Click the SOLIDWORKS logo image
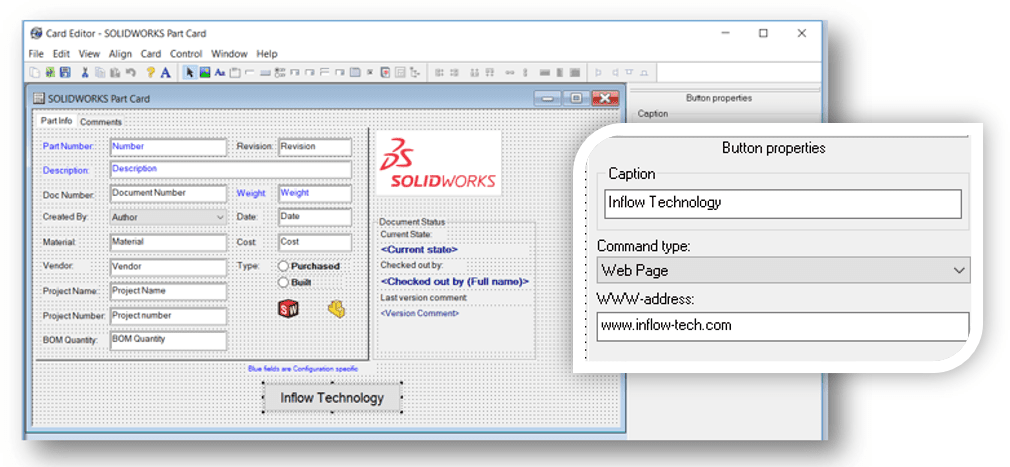The width and height of the screenshot is (1010, 467). 438,163
